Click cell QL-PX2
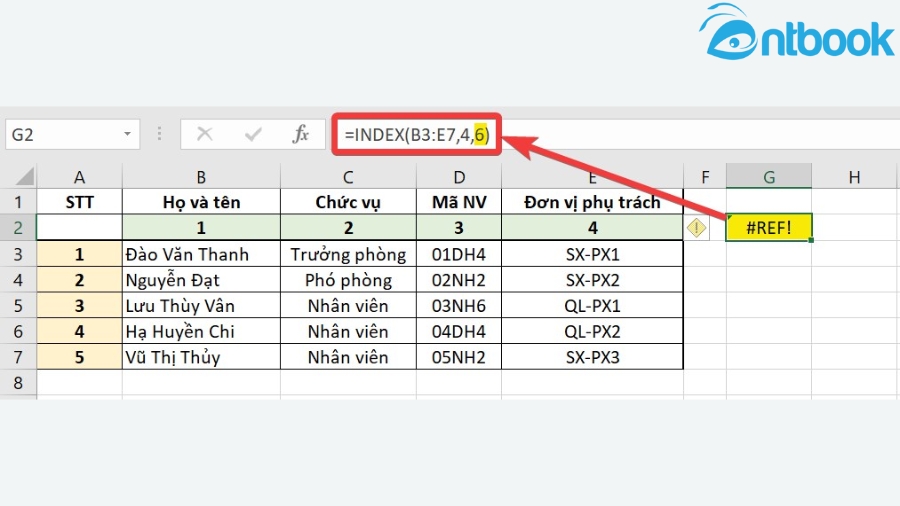The width and height of the screenshot is (900, 506). 592,331
